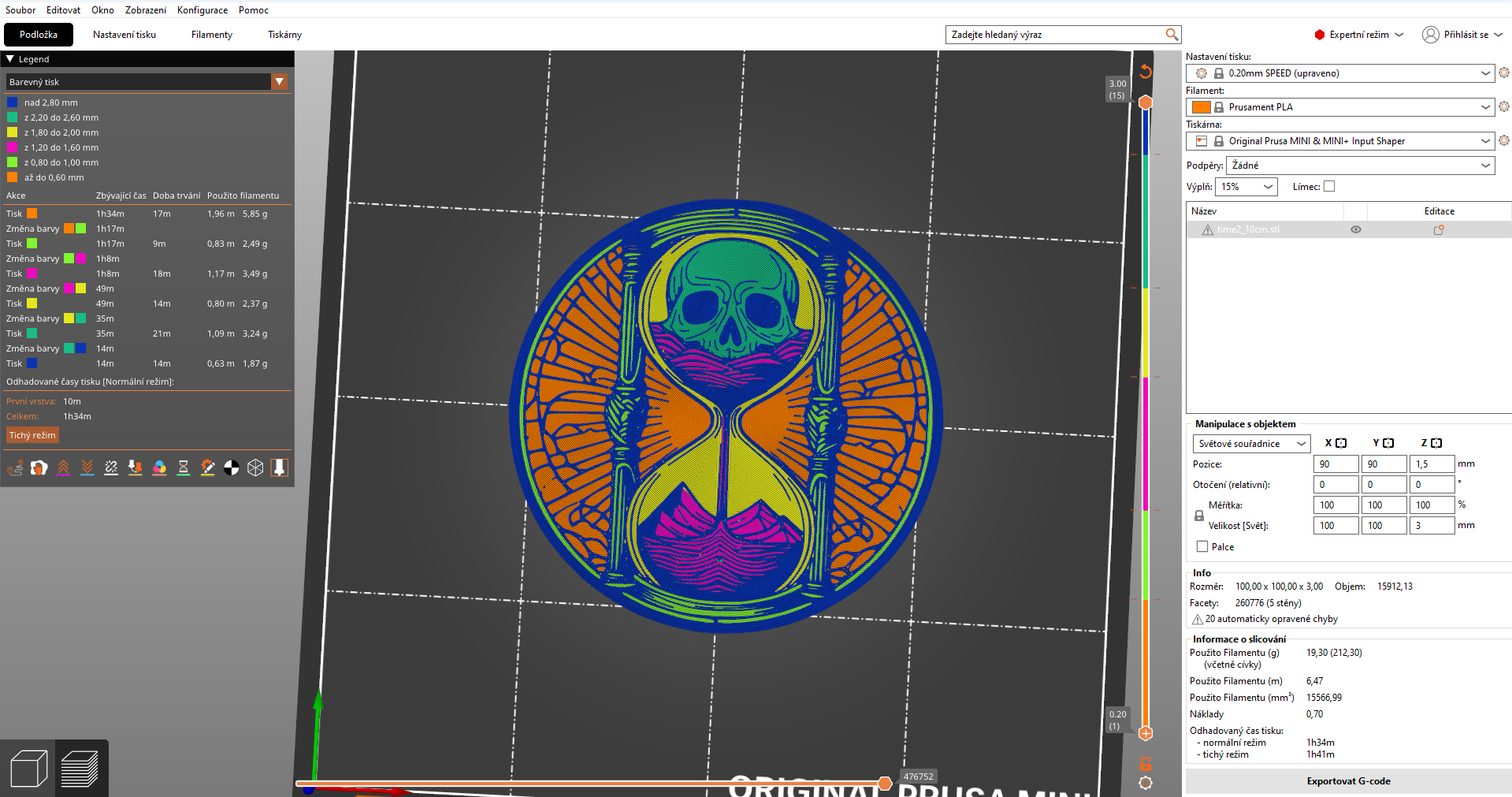The height and width of the screenshot is (797, 1512).
Task: Toggle tool marker nozzle icon
Action: point(280,468)
